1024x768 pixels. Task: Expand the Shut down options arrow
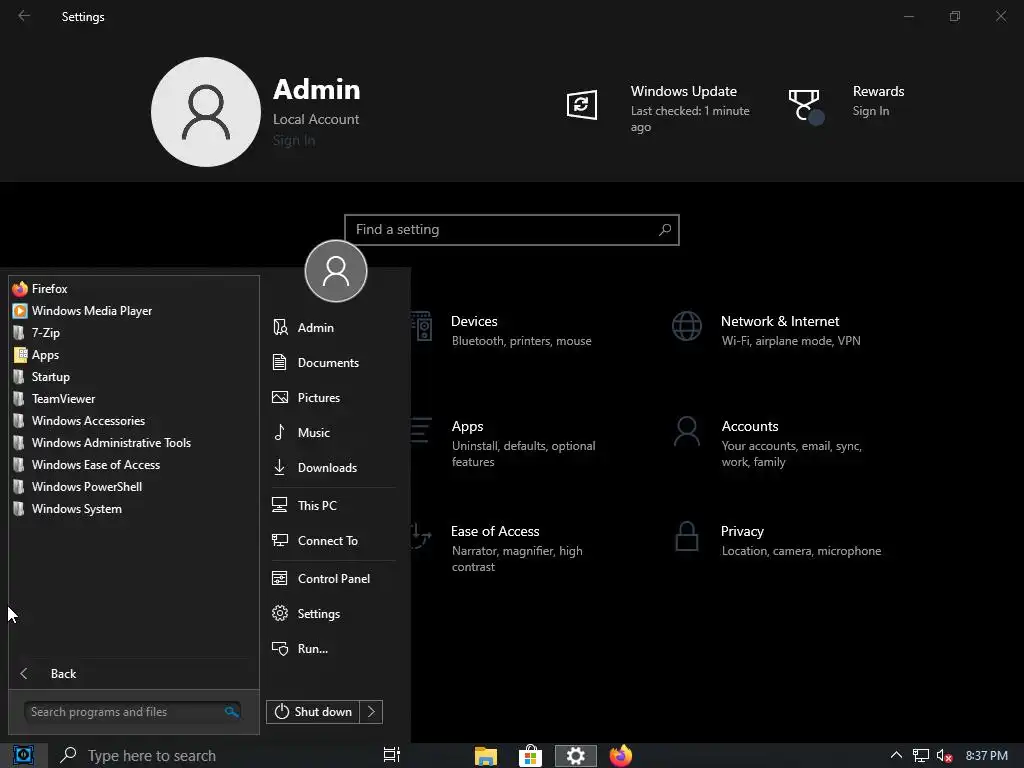click(371, 712)
